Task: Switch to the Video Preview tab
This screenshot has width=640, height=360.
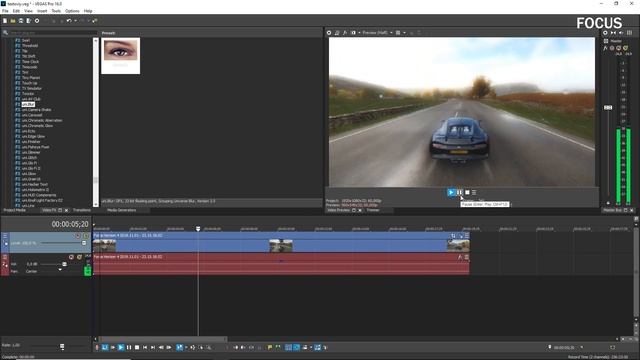Action: 338,210
